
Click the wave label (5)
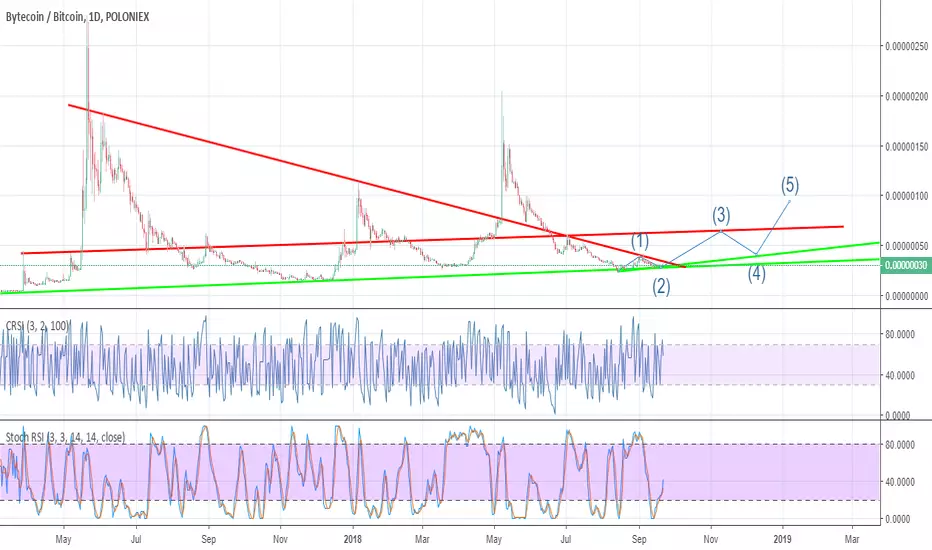(789, 185)
